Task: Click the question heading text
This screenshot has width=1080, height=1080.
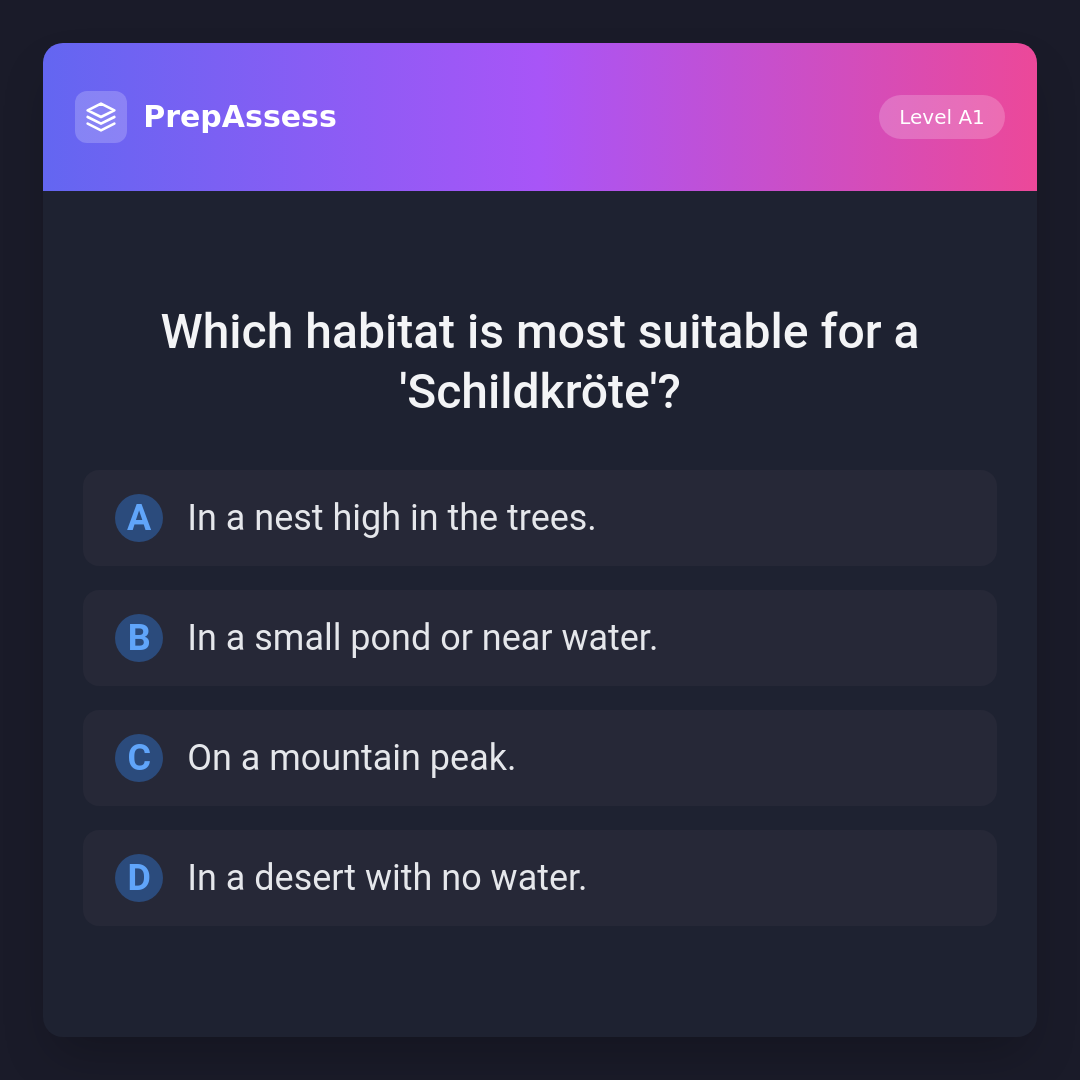Action: pos(540,361)
